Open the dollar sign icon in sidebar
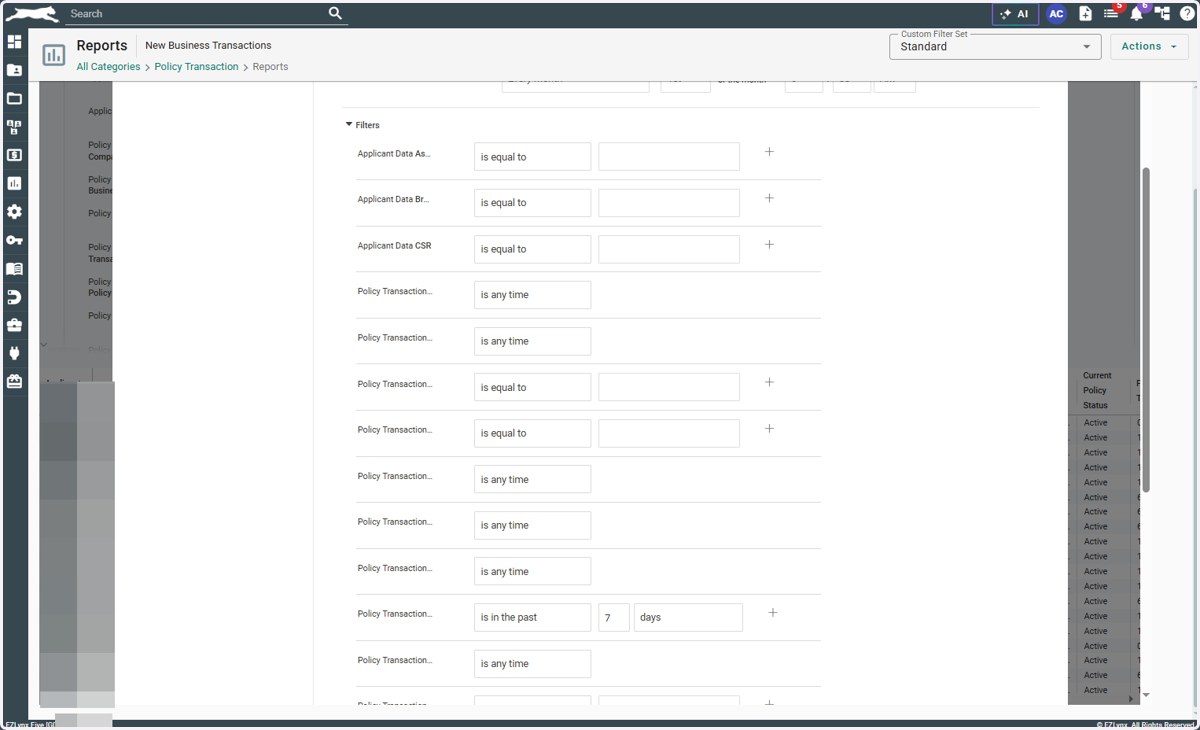 pyautogui.click(x=14, y=155)
